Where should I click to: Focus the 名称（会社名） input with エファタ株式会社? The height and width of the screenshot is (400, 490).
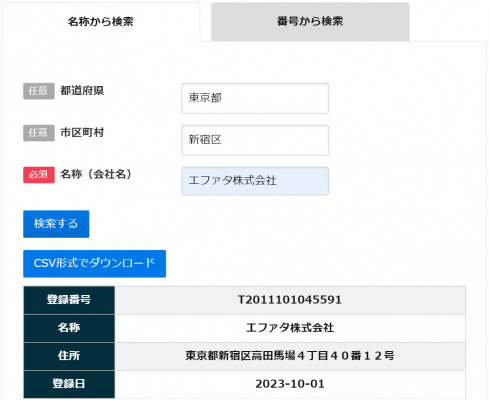tap(255, 181)
